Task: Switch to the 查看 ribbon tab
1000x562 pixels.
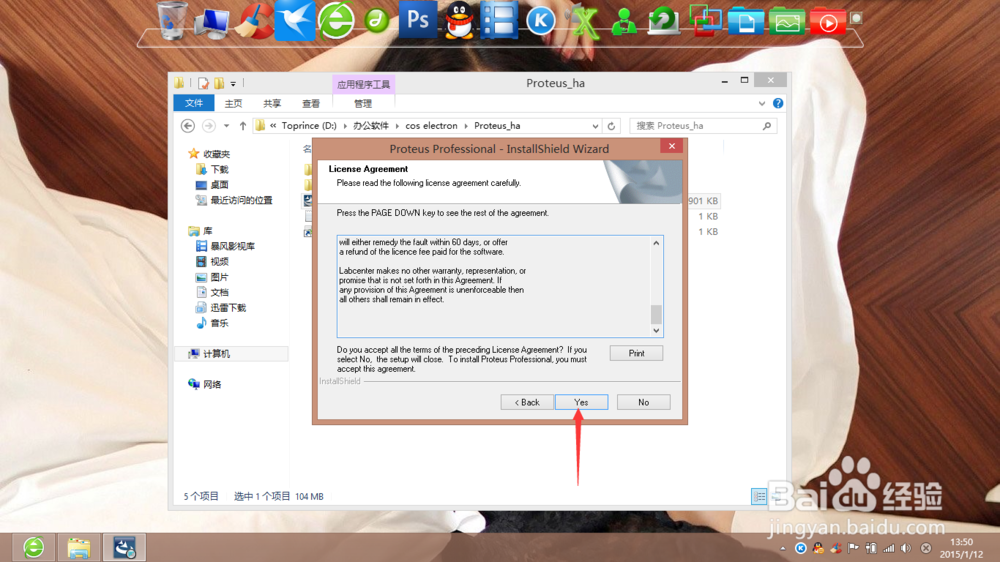Action: pos(311,103)
